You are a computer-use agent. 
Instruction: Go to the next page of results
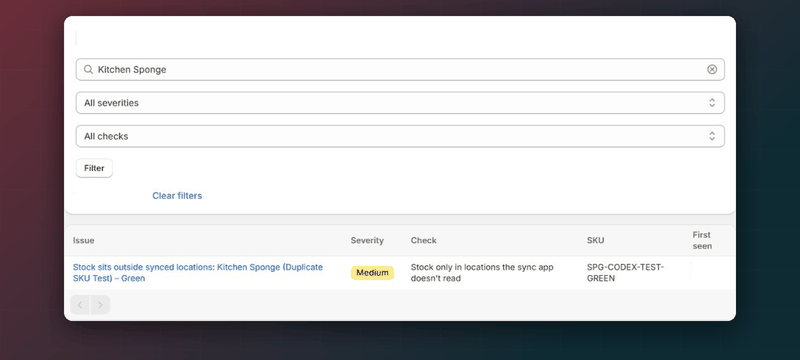click(100, 305)
